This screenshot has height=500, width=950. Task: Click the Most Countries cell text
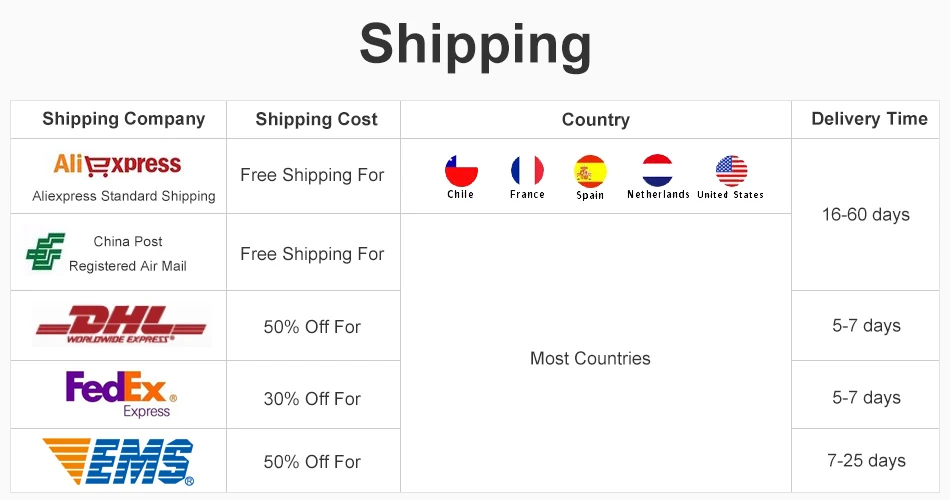[x=590, y=358]
